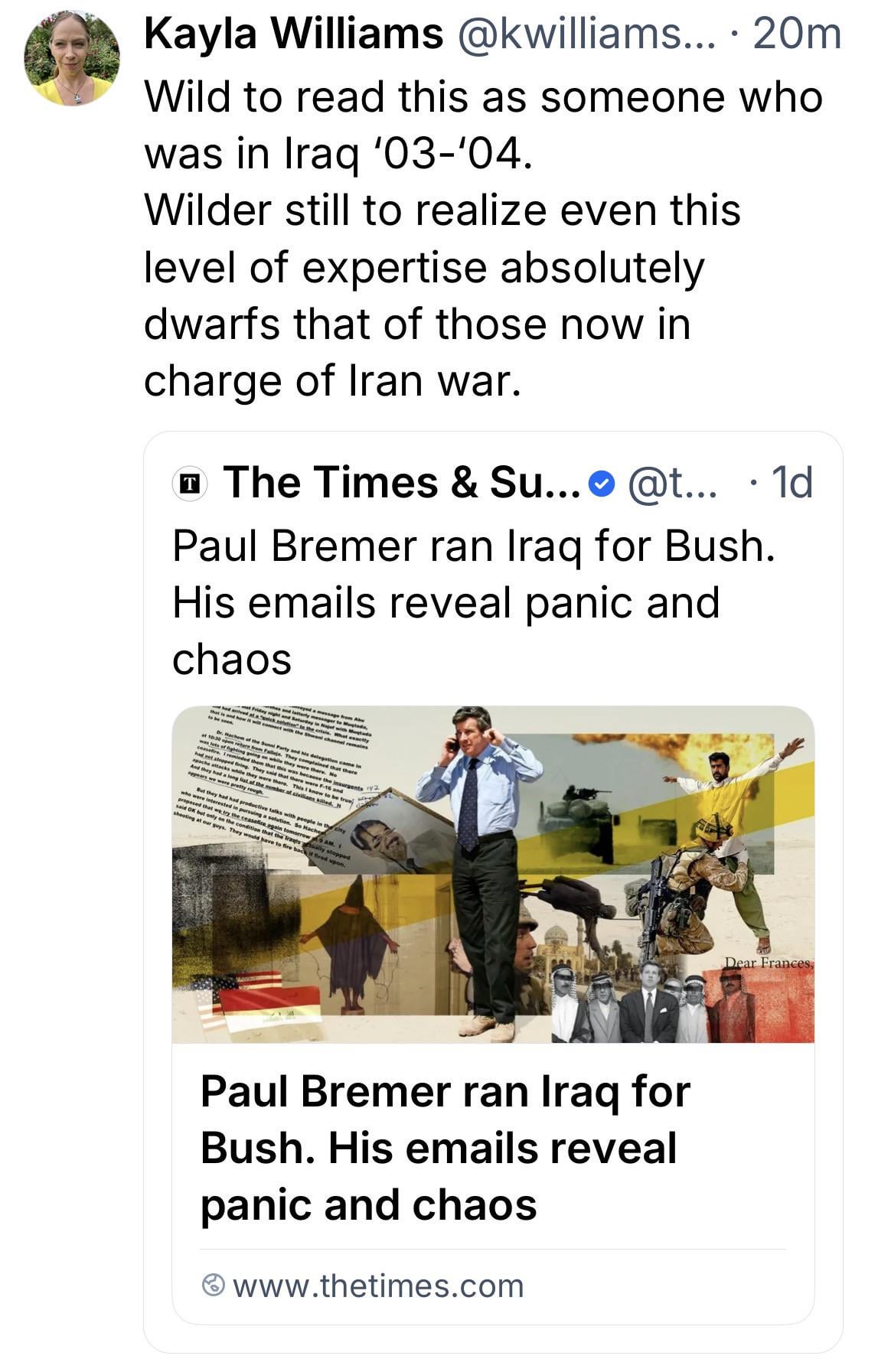Screen dimensions: 878x1372
Task: Click the globe icon beside thetimes.com
Action: pos(213,1286)
